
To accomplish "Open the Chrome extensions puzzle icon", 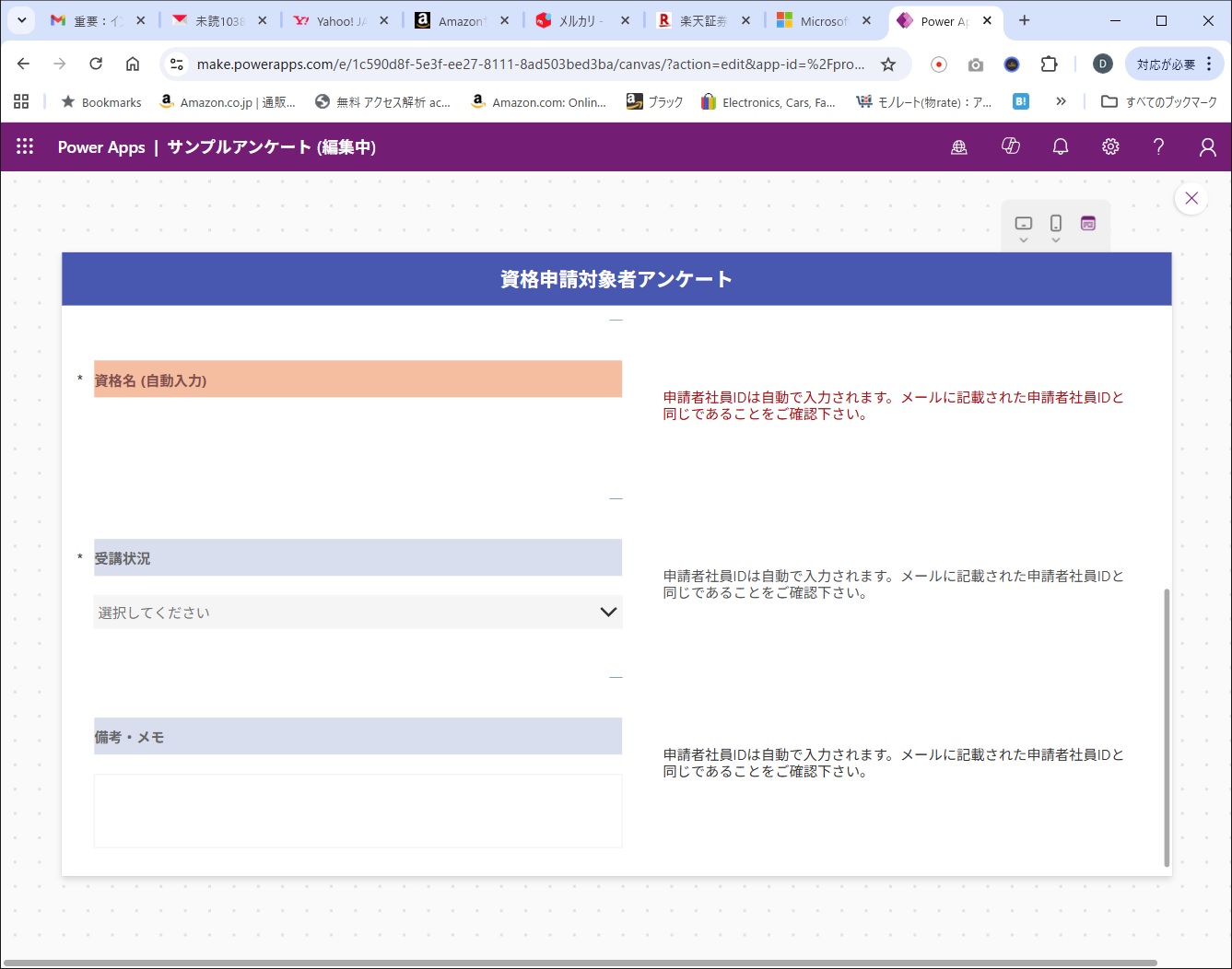I will [1049, 64].
